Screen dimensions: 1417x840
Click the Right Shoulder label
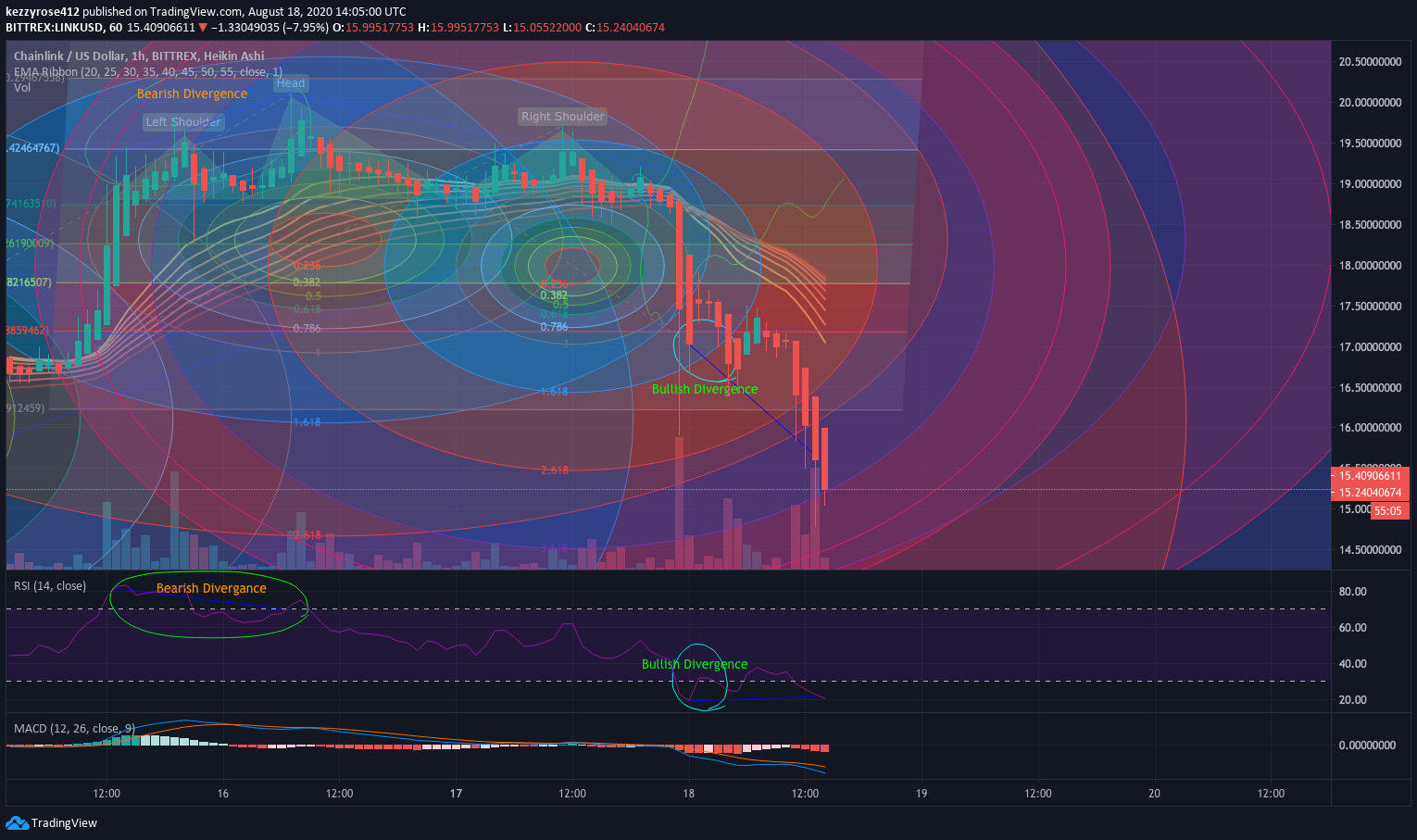click(x=562, y=117)
